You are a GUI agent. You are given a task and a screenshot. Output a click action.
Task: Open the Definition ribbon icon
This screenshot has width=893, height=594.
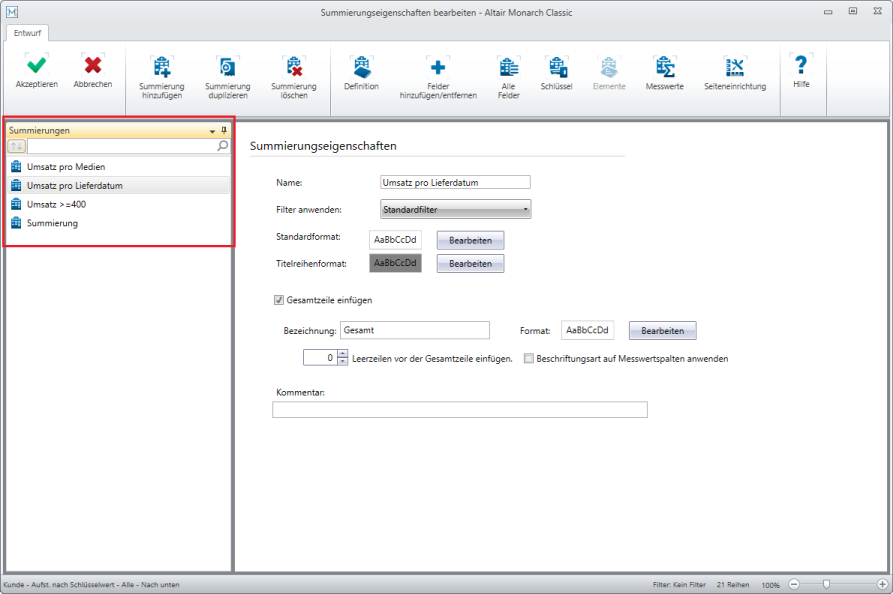(x=361, y=67)
